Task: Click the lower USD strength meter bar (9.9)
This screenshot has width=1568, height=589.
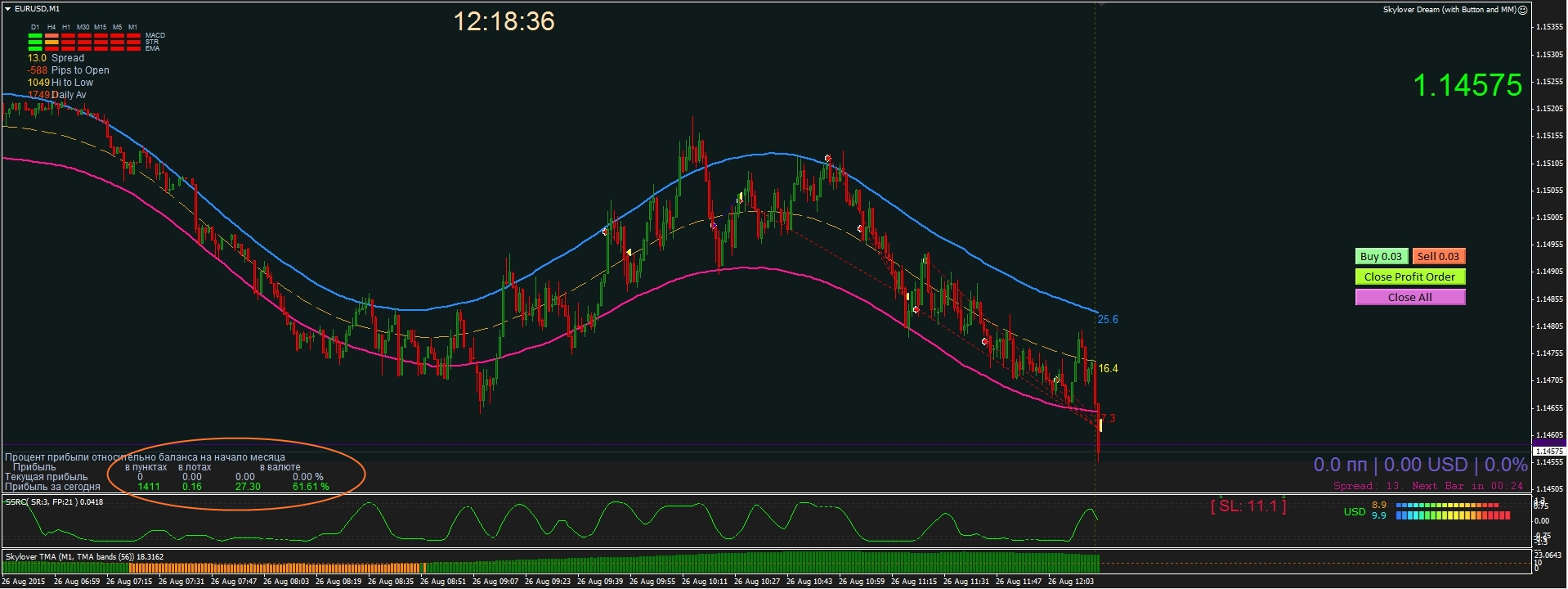Action: pyautogui.click(x=1453, y=515)
